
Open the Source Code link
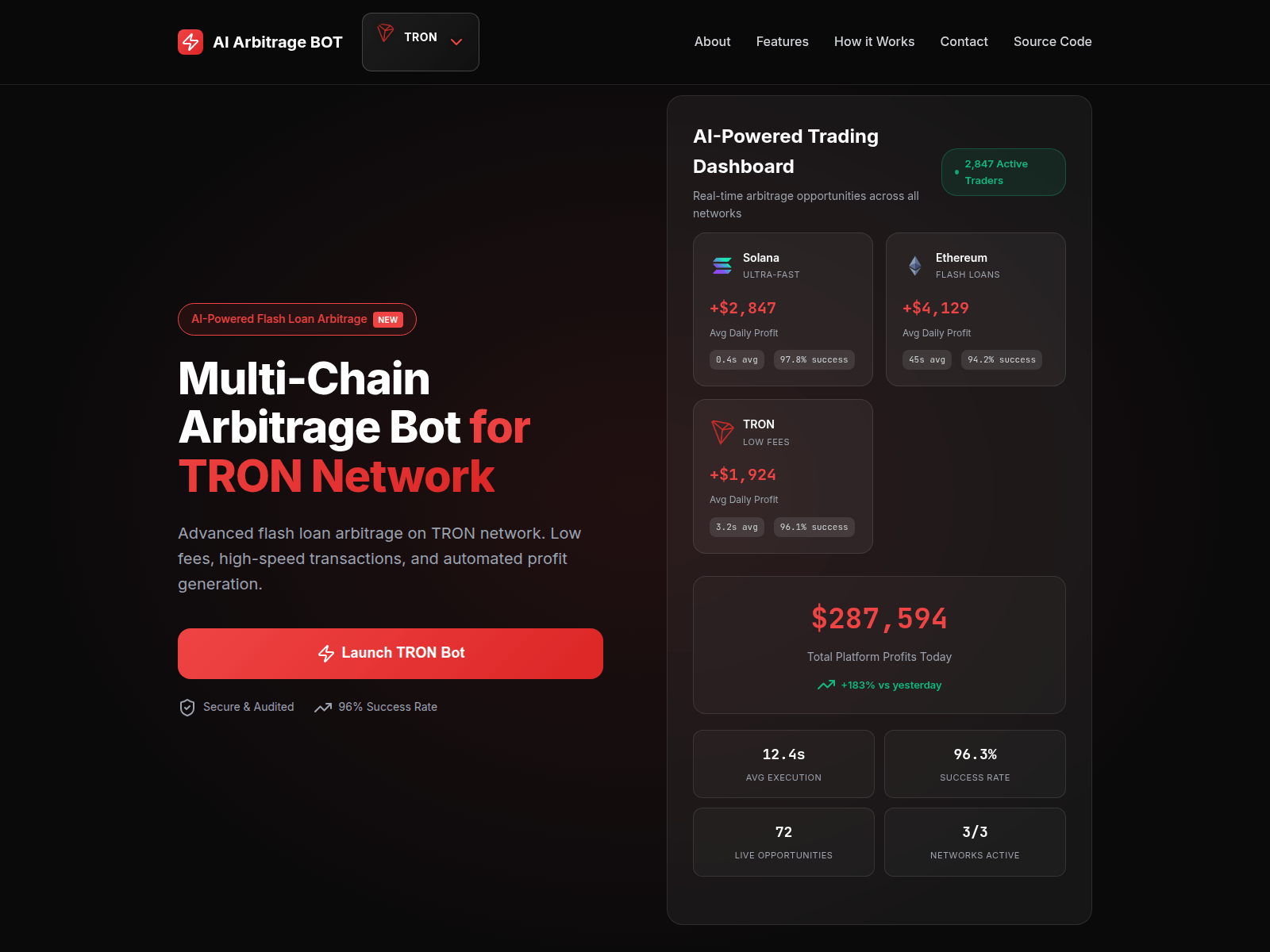point(1053,41)
